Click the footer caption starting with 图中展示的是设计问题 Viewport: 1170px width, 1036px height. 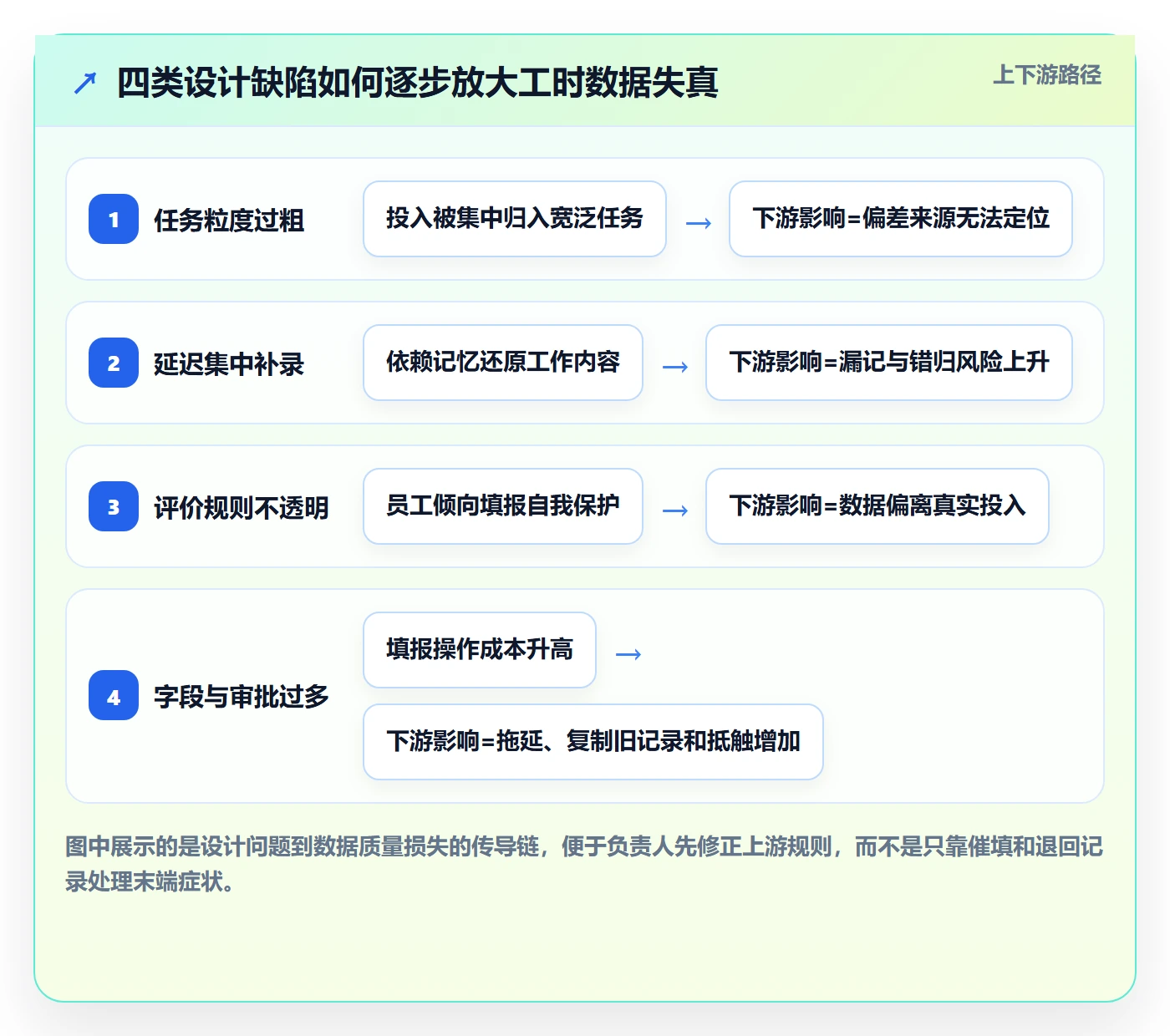coord(584,864)
